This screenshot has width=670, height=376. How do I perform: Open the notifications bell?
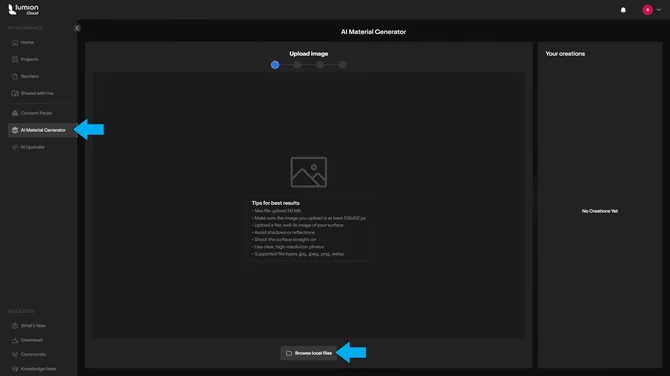(x=623, y=10)
